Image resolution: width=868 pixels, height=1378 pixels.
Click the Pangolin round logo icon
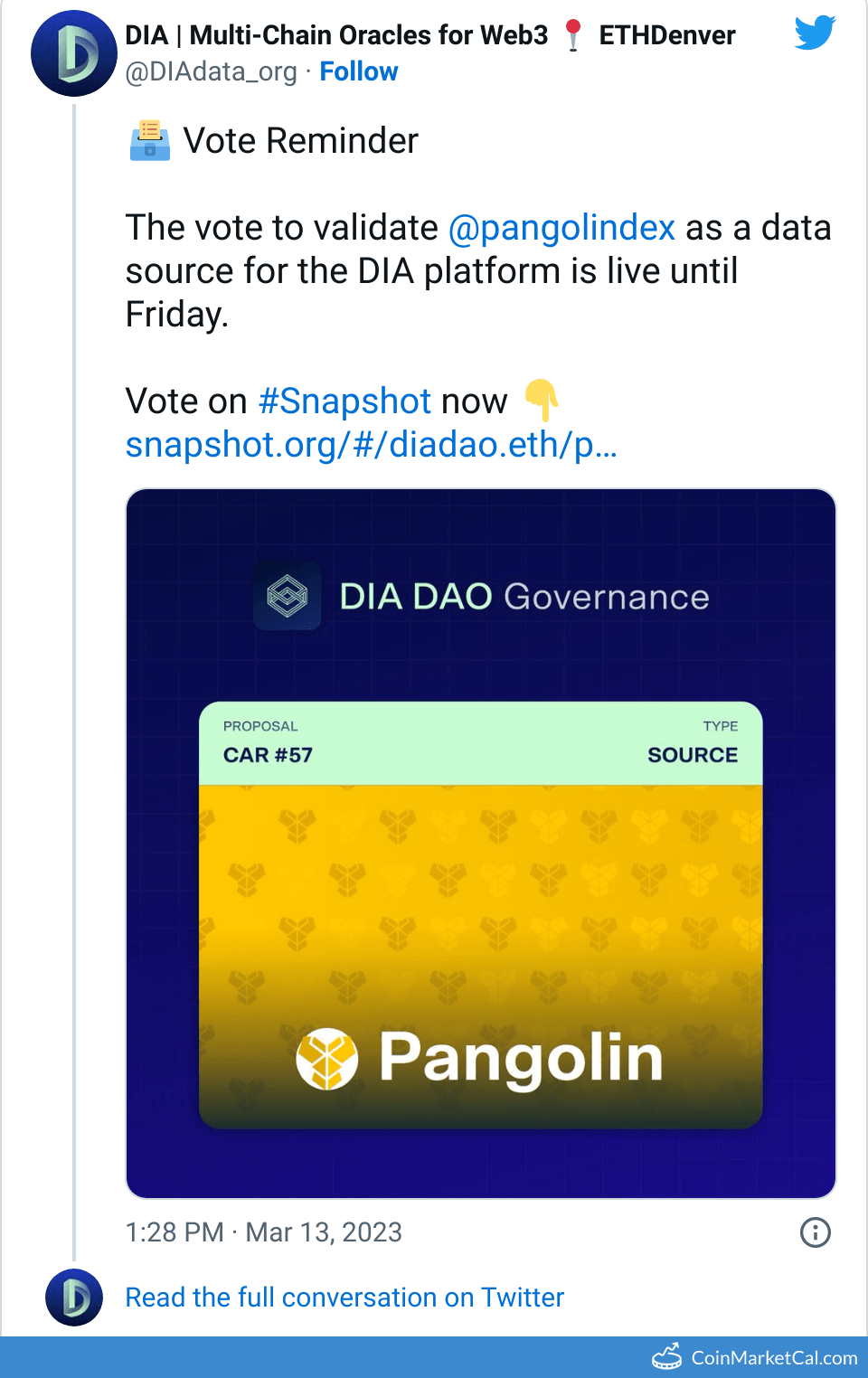click(x=327, y=1059)
